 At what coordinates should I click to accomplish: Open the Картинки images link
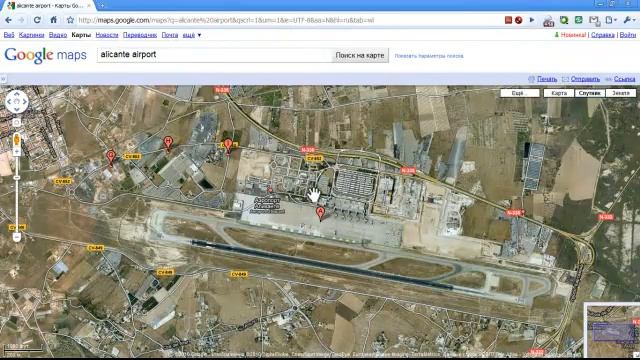point(31,35)
